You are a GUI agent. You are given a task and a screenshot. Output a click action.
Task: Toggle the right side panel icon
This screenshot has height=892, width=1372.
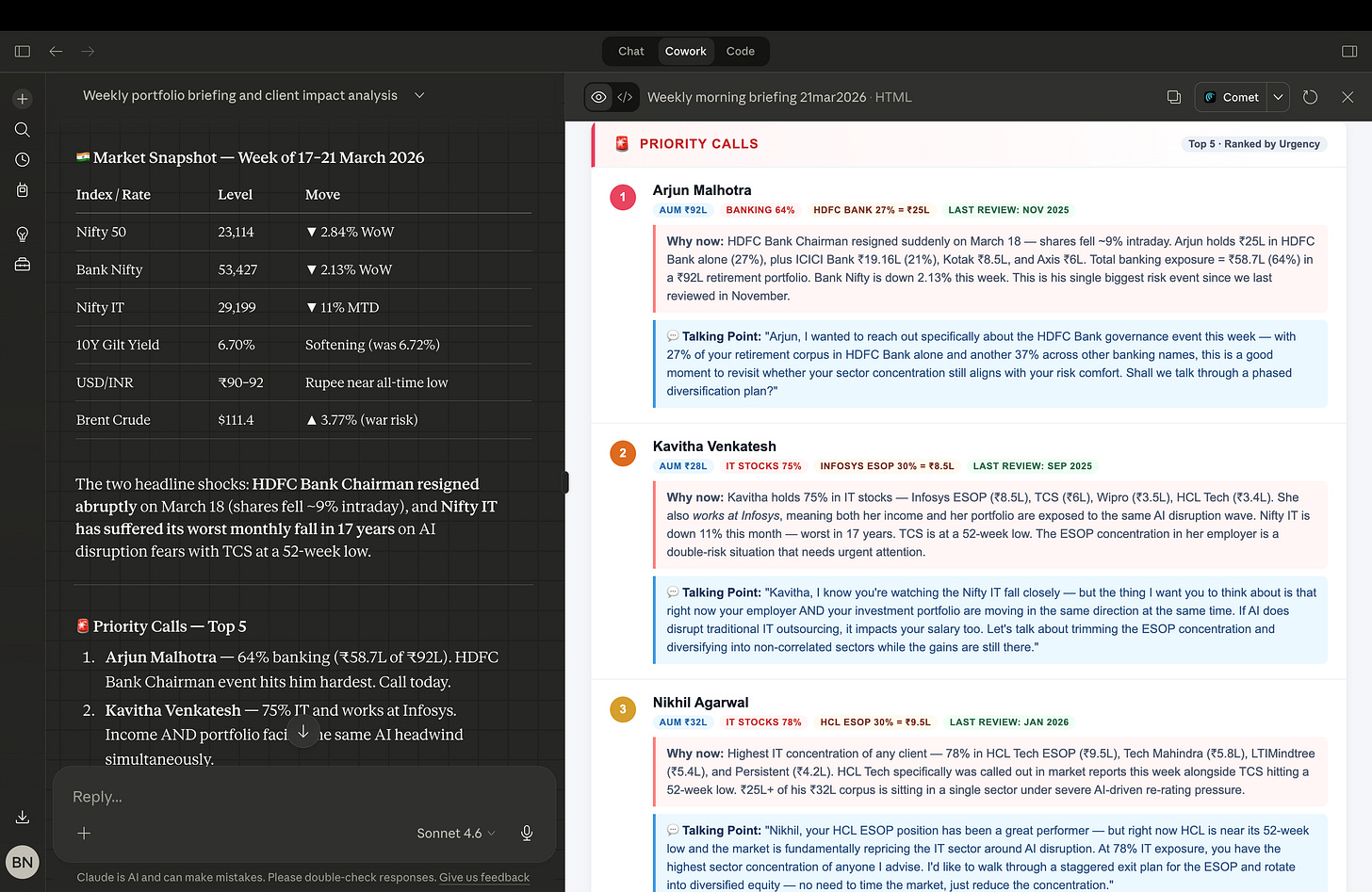click(x=1349, y=51)
